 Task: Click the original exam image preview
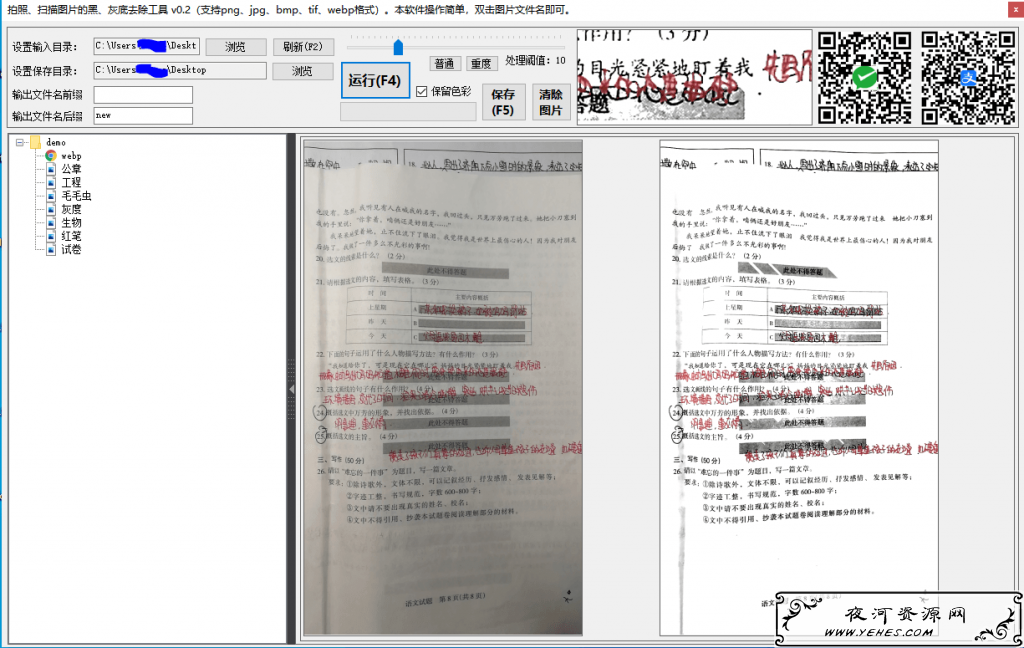(x=443, y=387)
